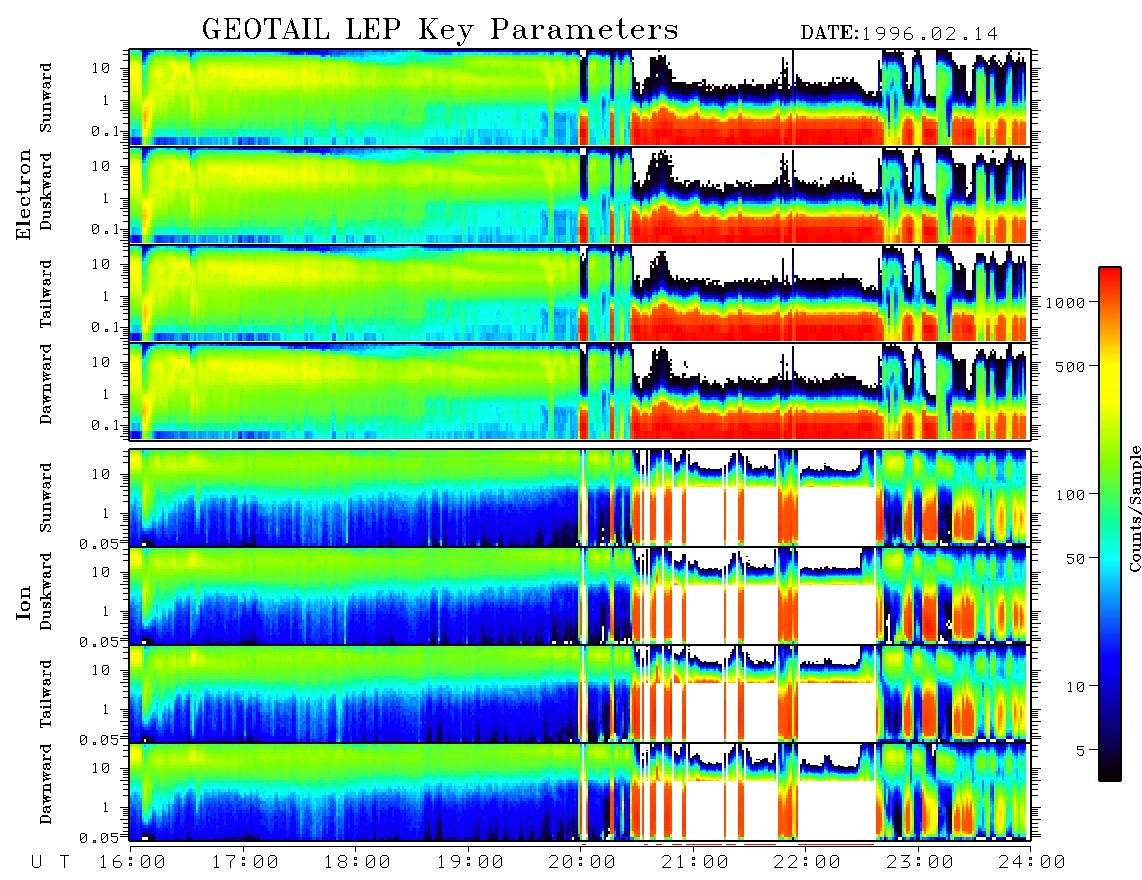Click the 100 colorbar tick value
The height and width of the screenshot is (880, 1142).
(x=1070, y=495)
